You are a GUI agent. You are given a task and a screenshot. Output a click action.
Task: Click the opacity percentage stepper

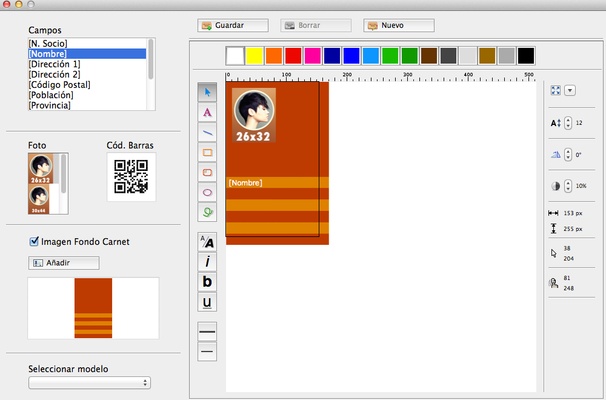pyautogui.click(x=568, y=186)
